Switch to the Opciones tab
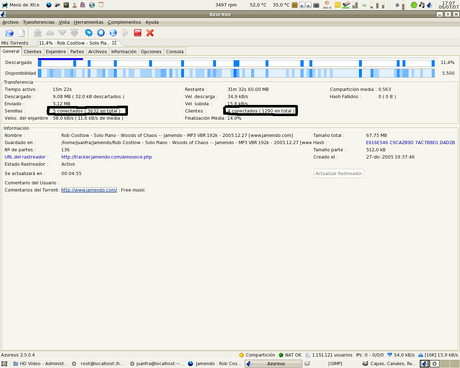Screen dimensions: 460x368 [x=151, y=52]
